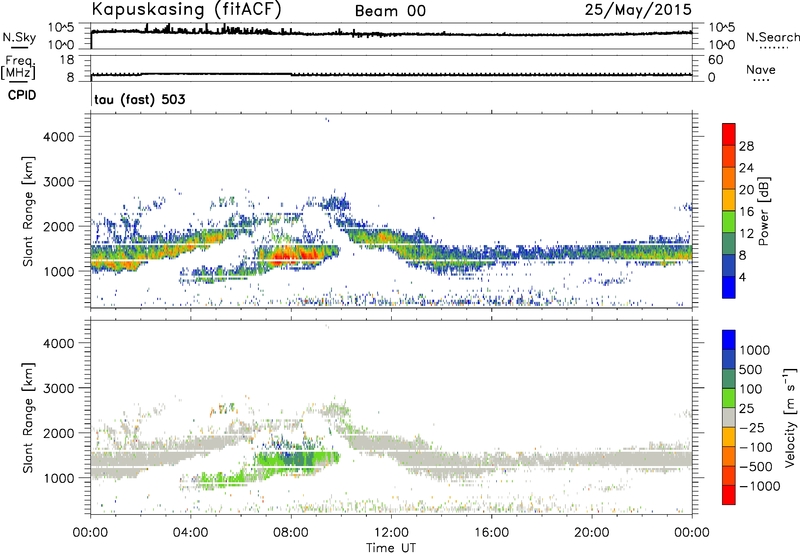Click the 16 tick on Power colorbar
The height and width of the screenshot is (554, 800).
point(746,212)
